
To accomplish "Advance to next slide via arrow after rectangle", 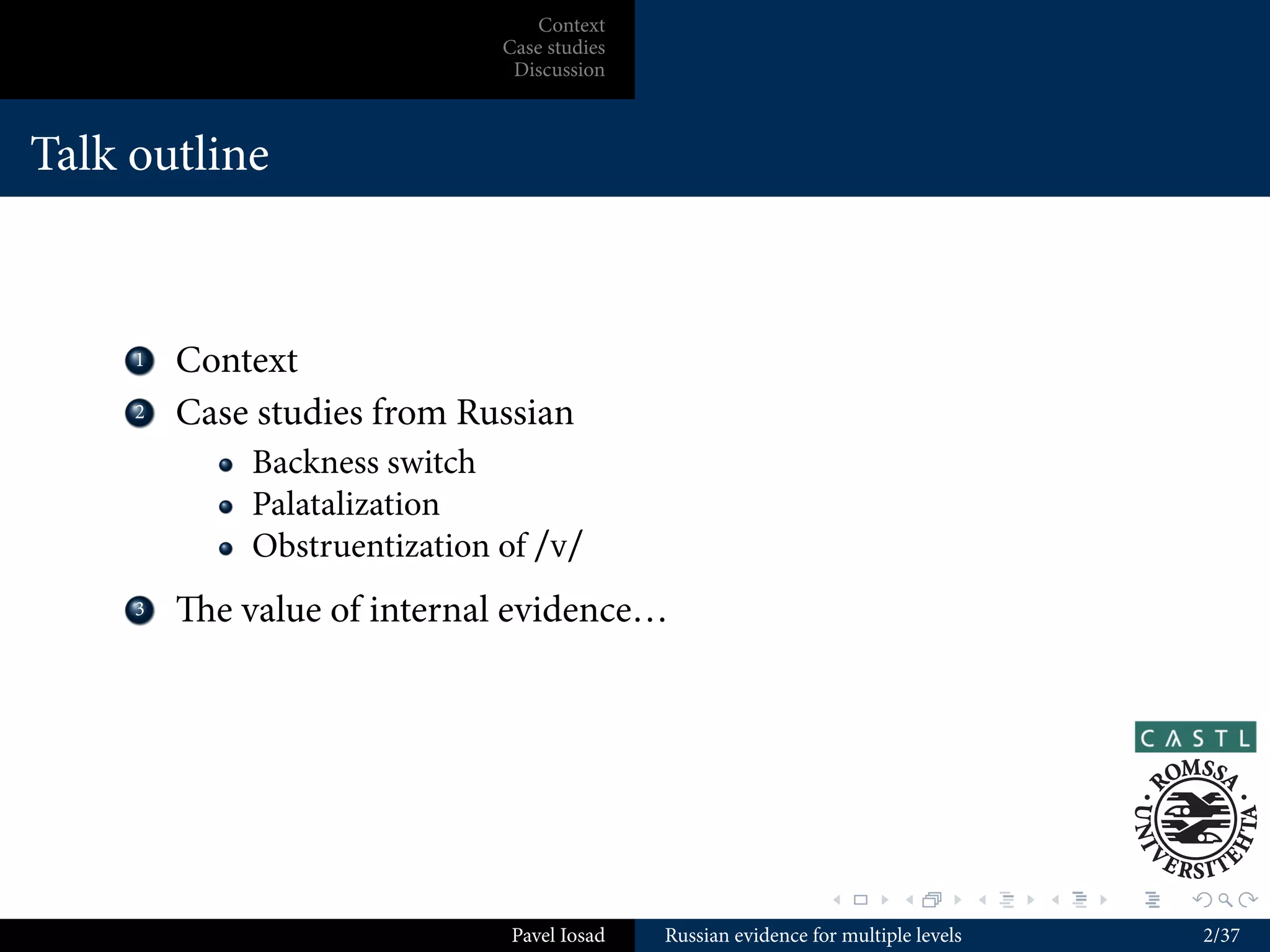I will click(x=885, y=900).
